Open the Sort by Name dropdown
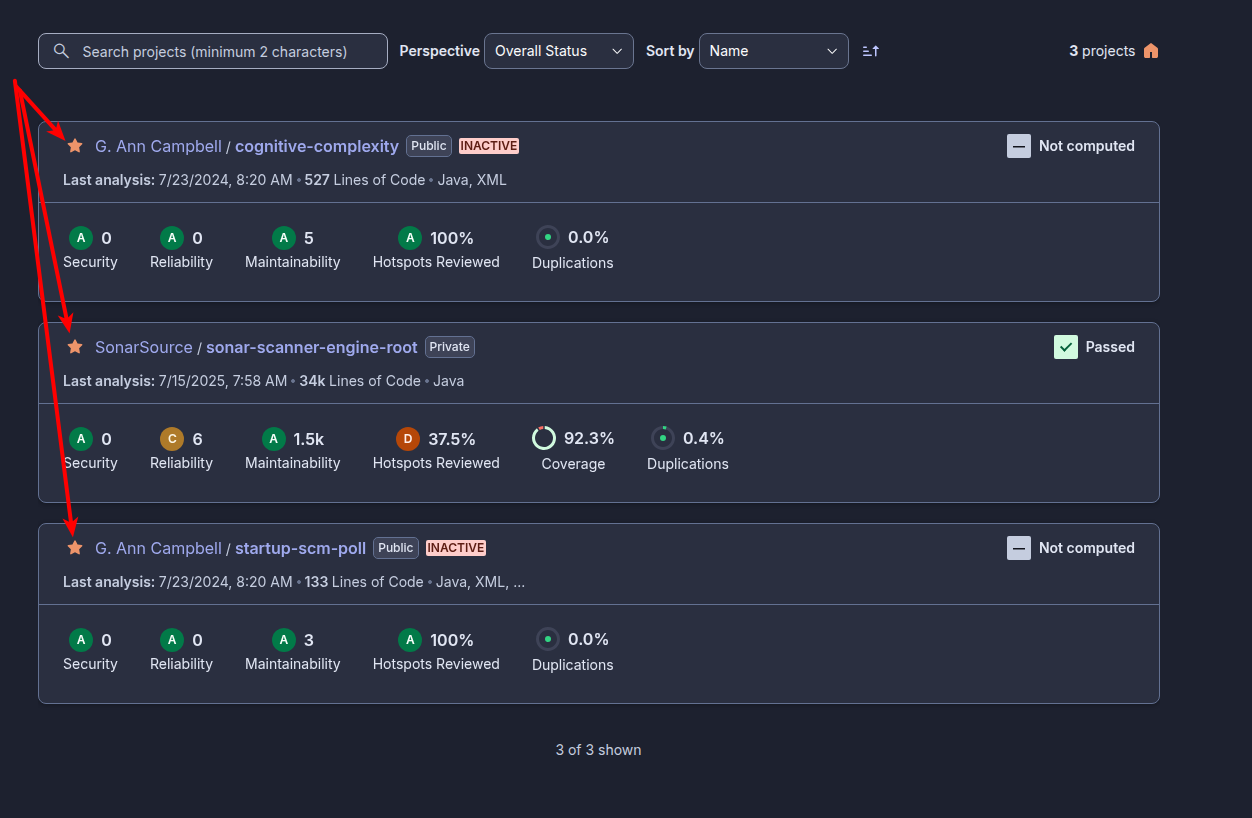The height and width of the screenshot is (818, 1252). (774, 51)
